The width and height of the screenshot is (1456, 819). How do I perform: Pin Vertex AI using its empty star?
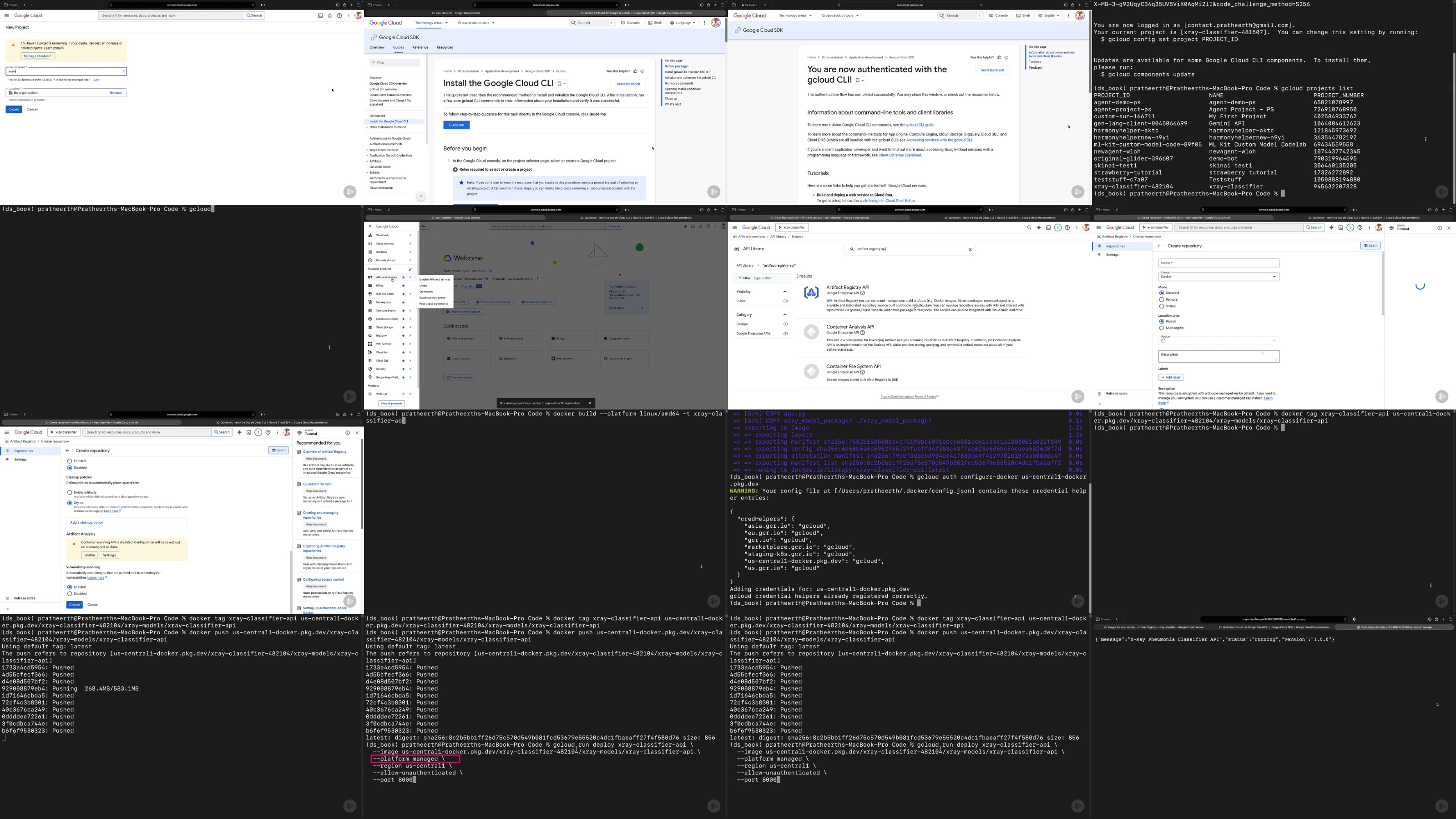[x=403, y=394]
